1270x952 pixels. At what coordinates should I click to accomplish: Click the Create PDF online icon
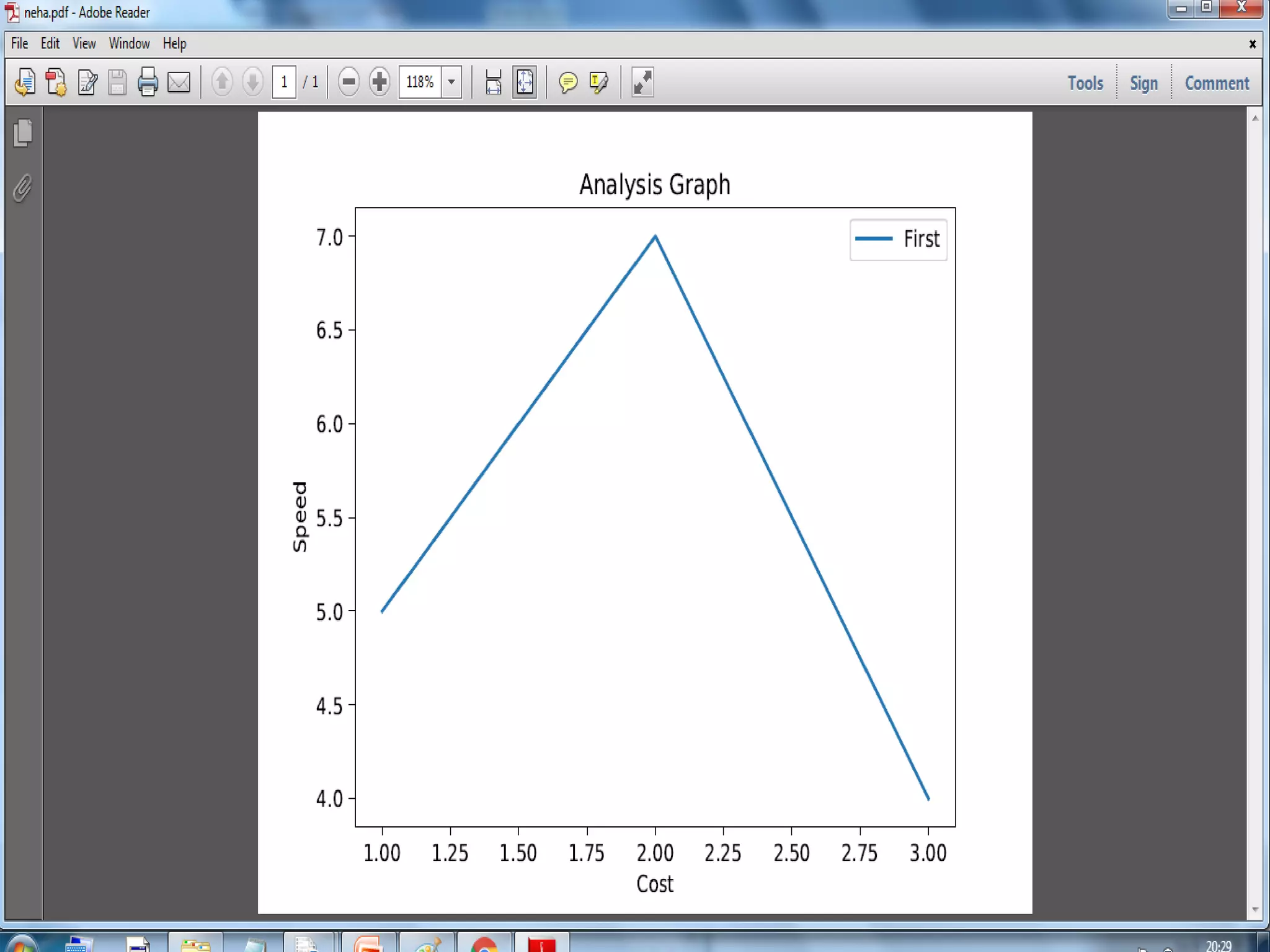tap(56, 82)
